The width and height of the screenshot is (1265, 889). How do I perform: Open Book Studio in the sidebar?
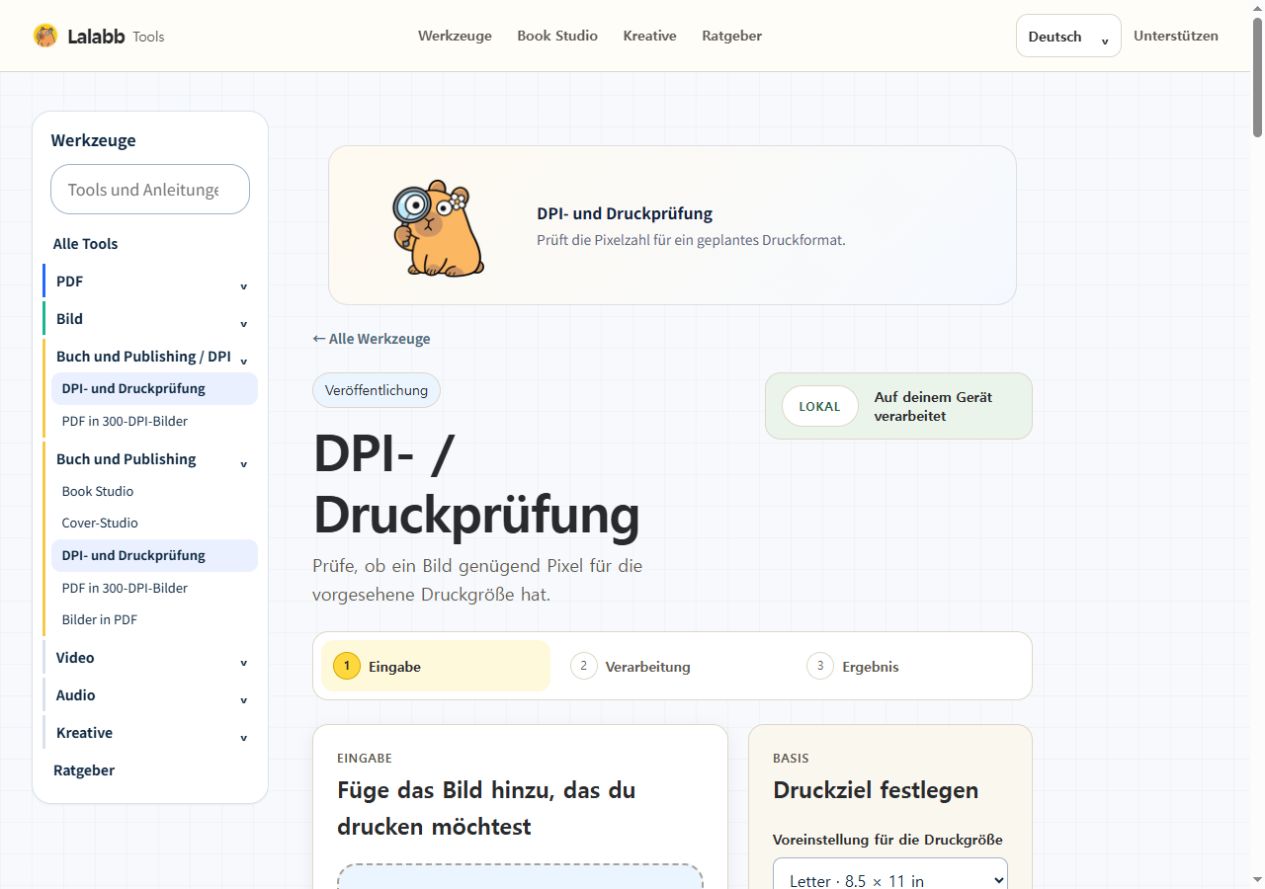pyautogui.click(x=97, y=491)
